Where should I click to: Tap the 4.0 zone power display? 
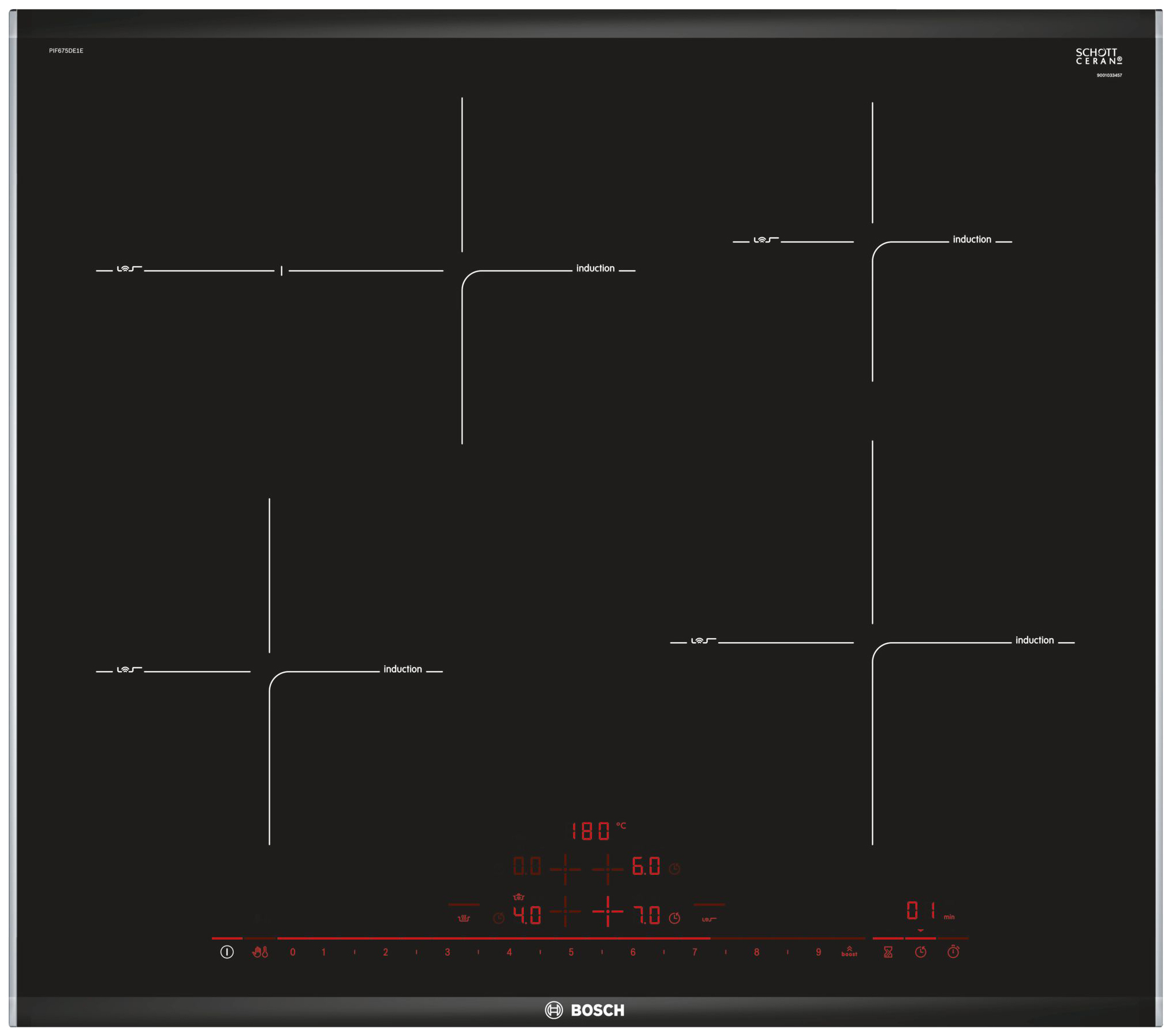point(527,915)
